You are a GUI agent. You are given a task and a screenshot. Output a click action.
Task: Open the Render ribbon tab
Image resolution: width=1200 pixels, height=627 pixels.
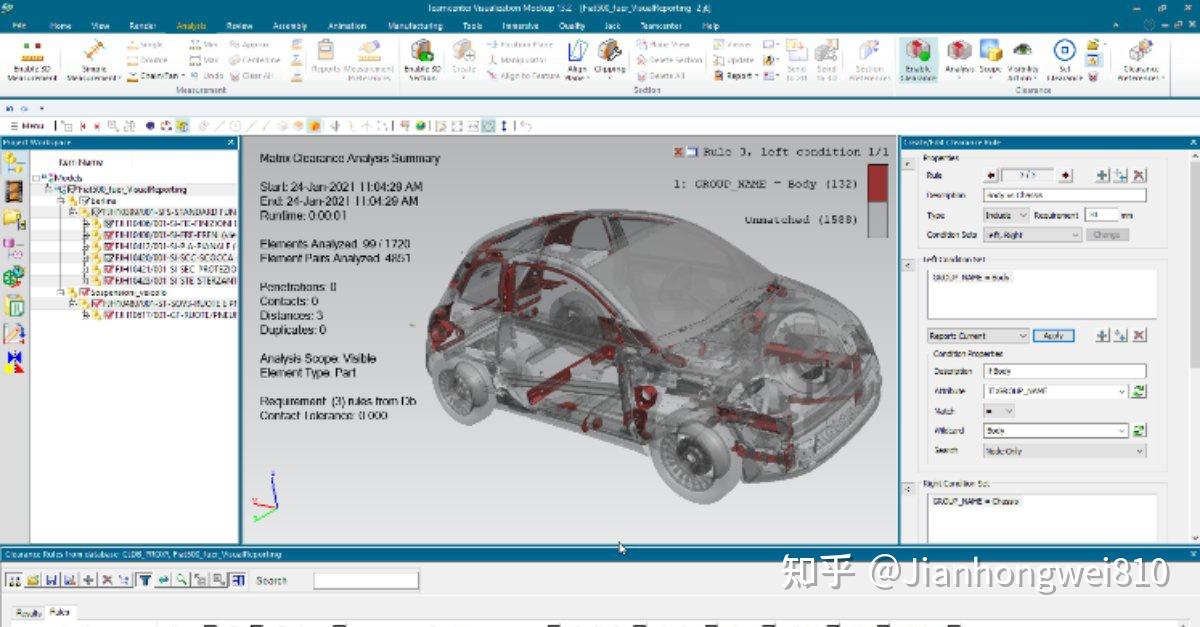pos(142,26)
